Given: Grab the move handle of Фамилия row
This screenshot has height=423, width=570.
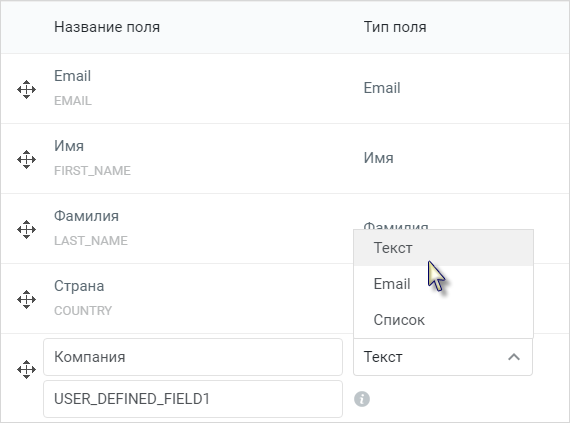Looking at the screenshot, I should click(x=27, y=230).
